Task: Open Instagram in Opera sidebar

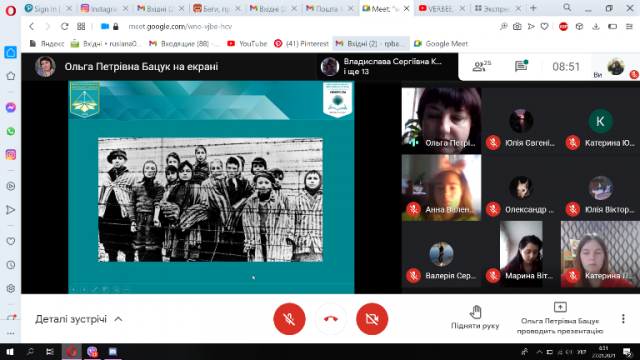Action: [x=11, y=155]
